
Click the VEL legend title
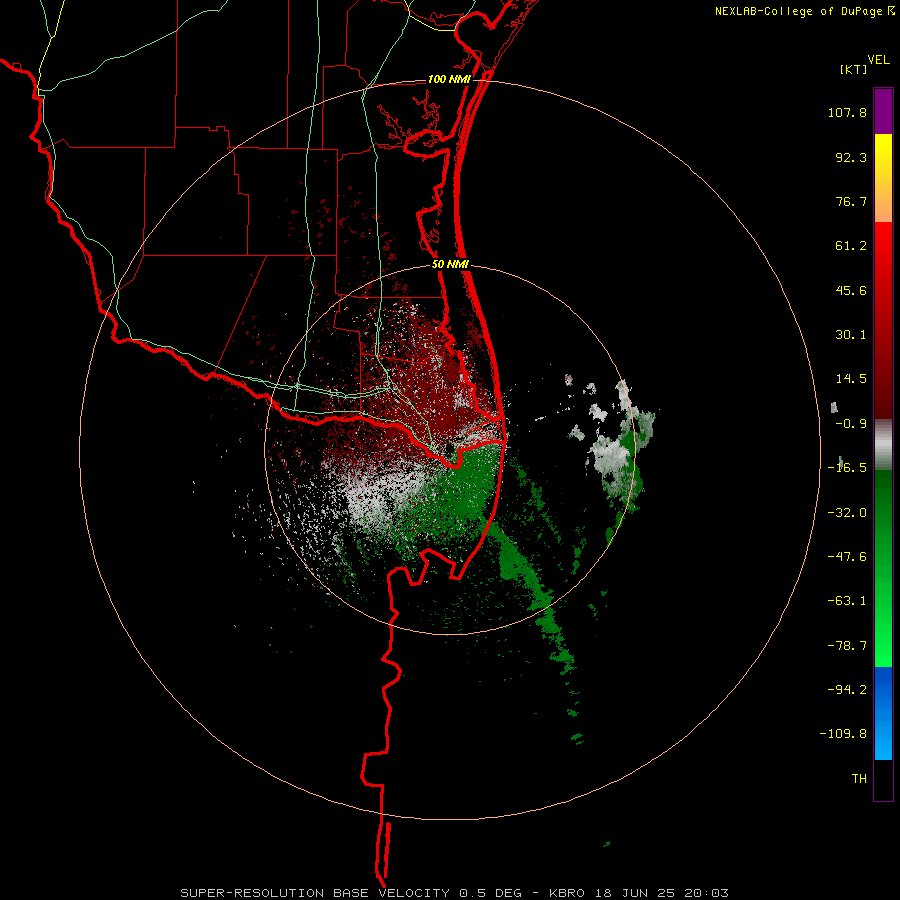click(878, 60)
